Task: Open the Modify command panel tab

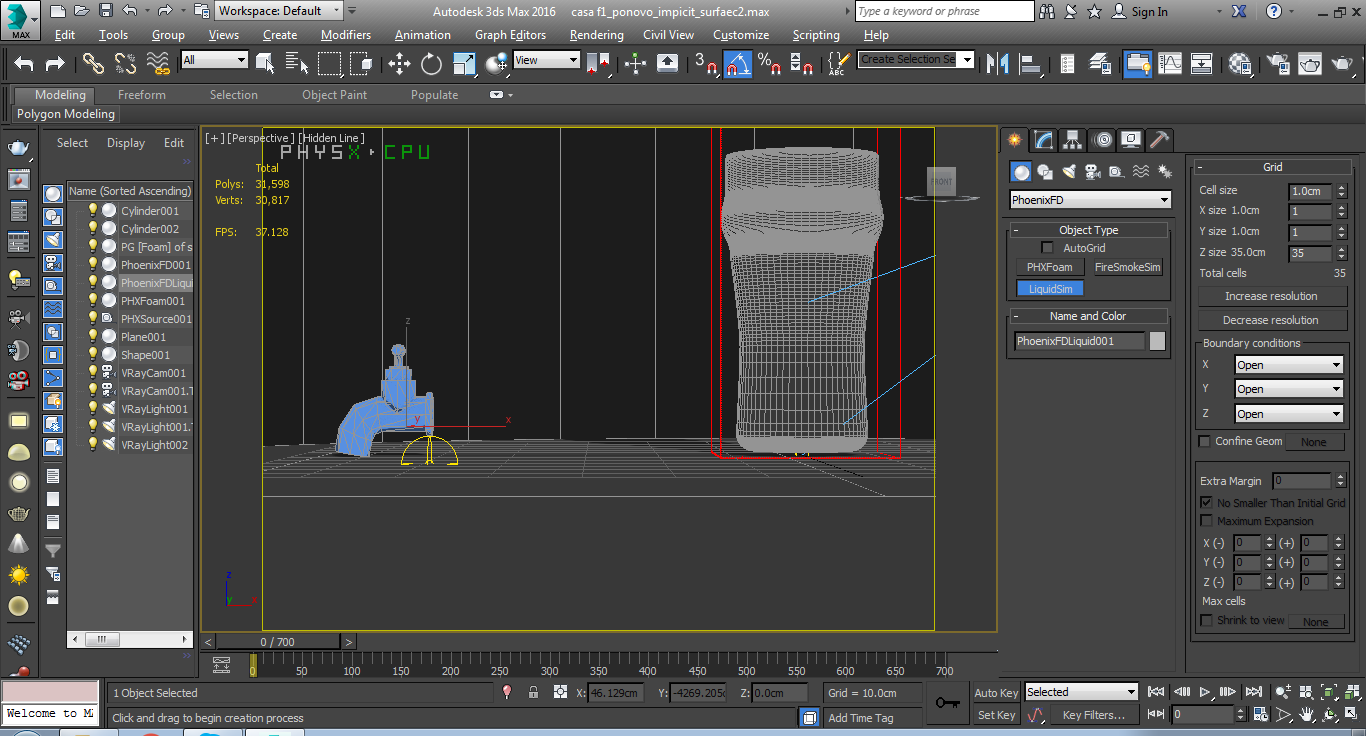Action: point(1044,140)
